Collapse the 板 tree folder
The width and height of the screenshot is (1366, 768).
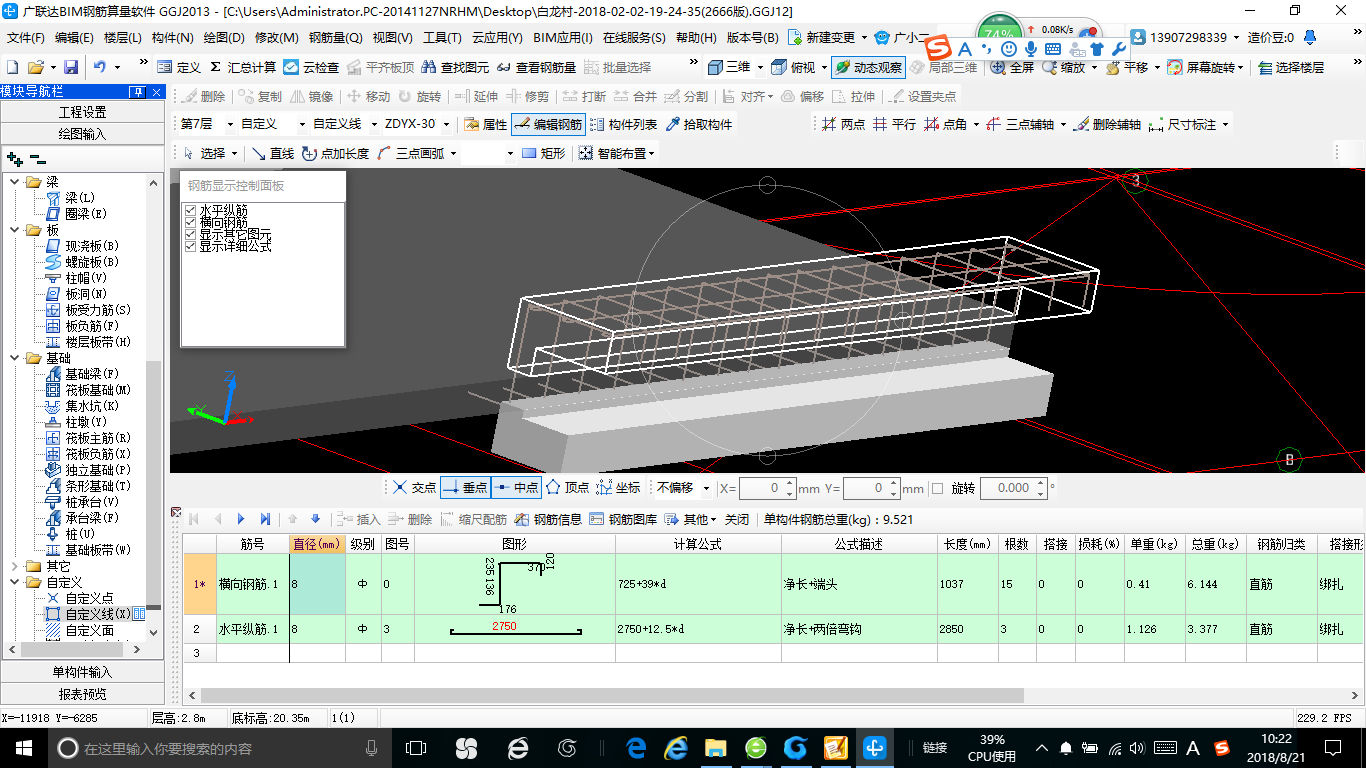click(x=14, y=230)
